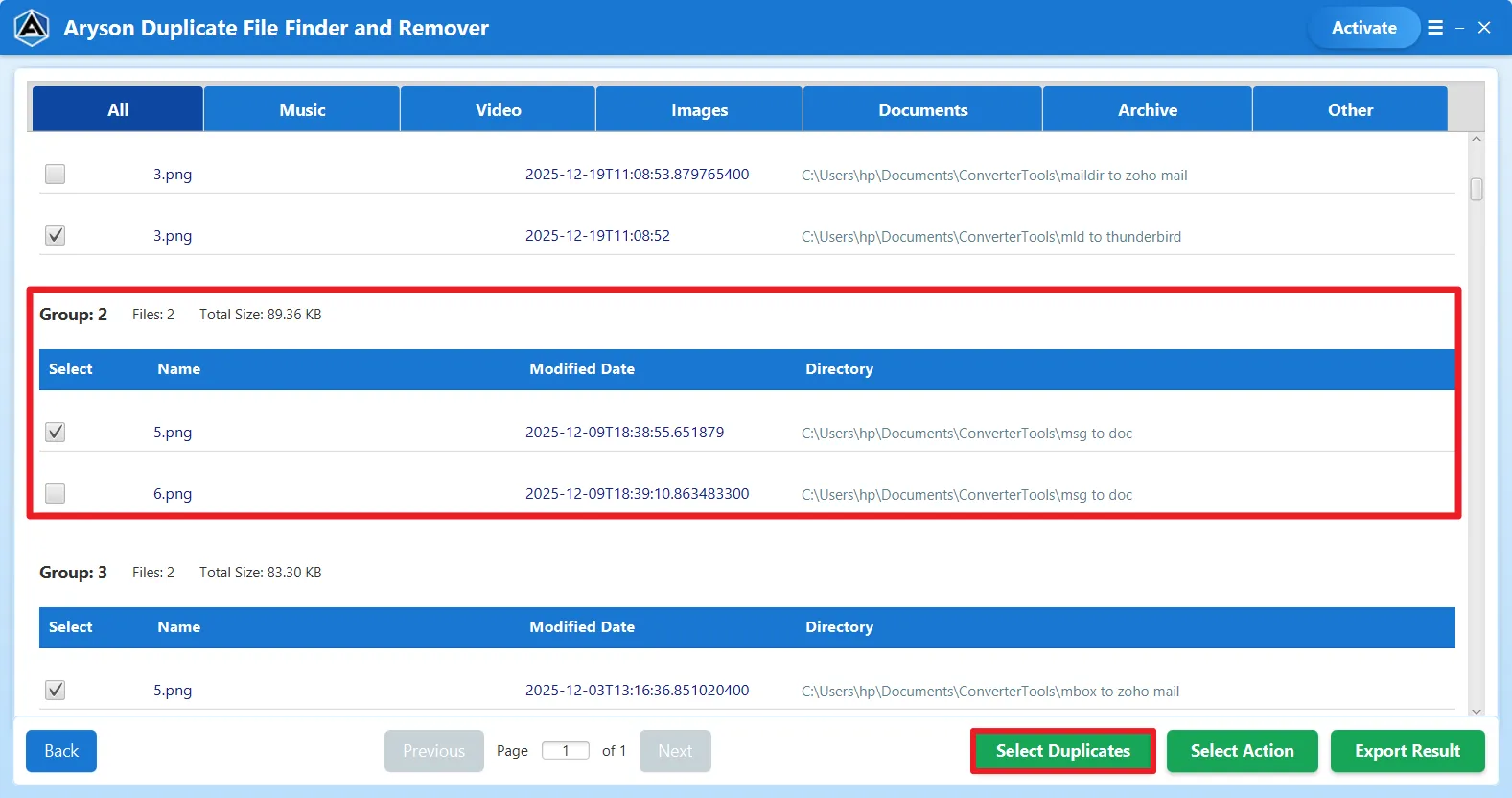Viewport: 1512px width, 798px height.
Task: Click the Activate button
Action: tap(1363, 28)
